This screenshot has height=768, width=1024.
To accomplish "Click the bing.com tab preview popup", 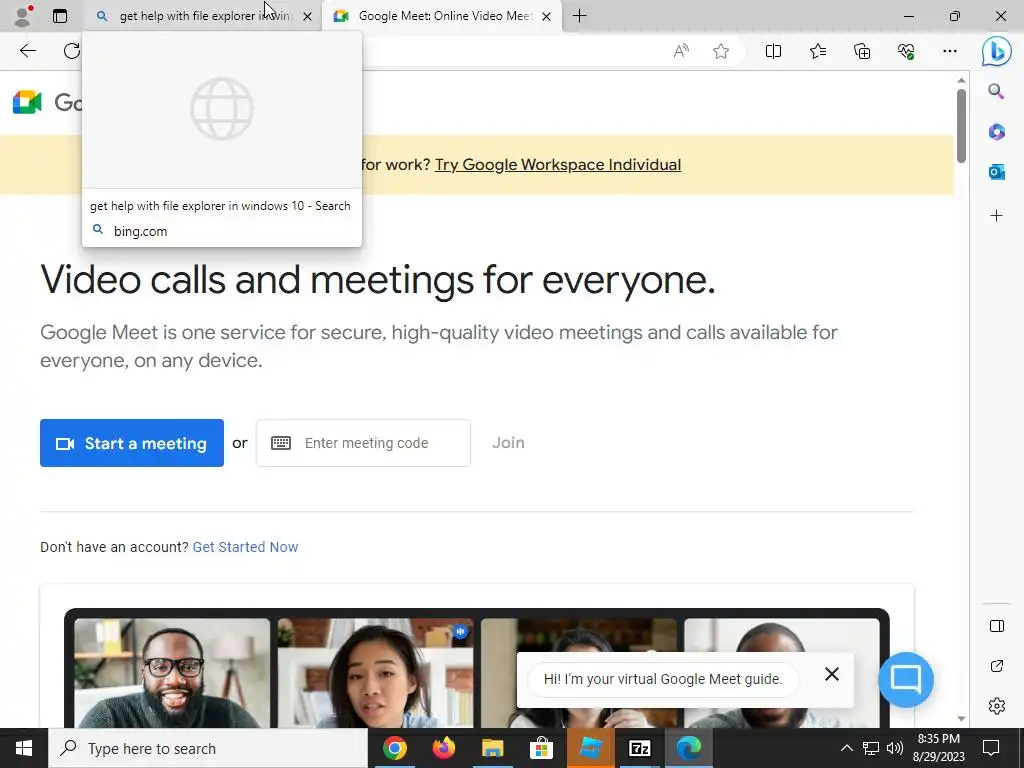I will point(222,139).
